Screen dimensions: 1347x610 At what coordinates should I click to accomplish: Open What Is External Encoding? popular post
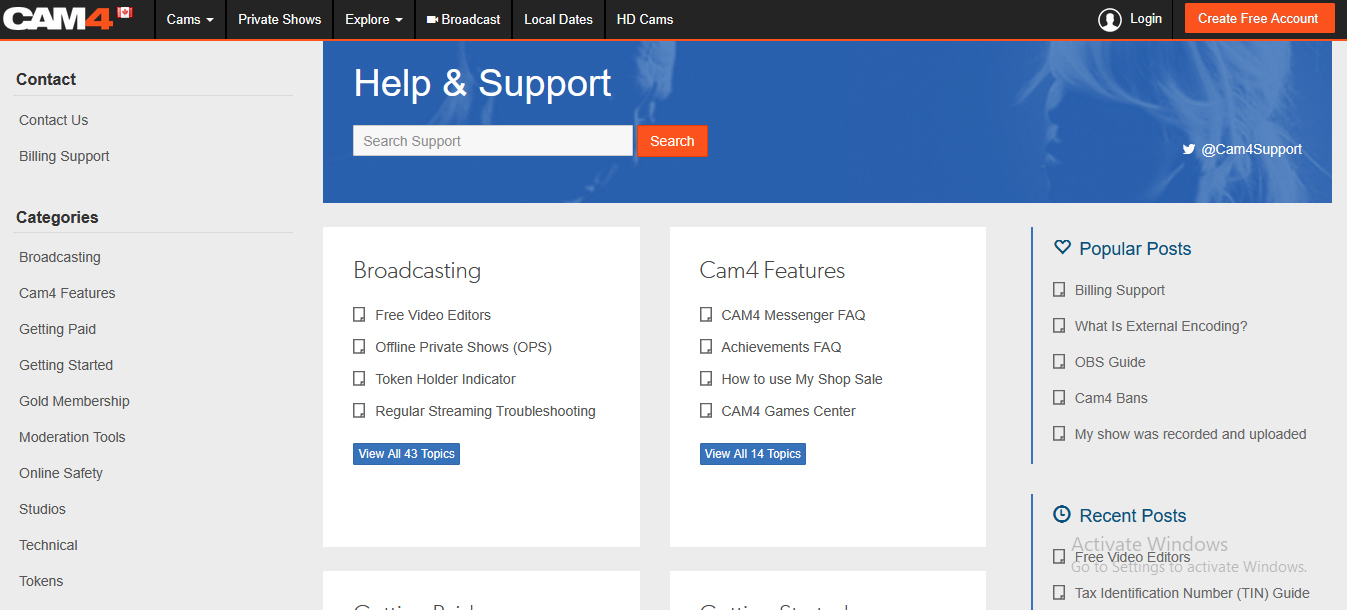(1161, 326)
